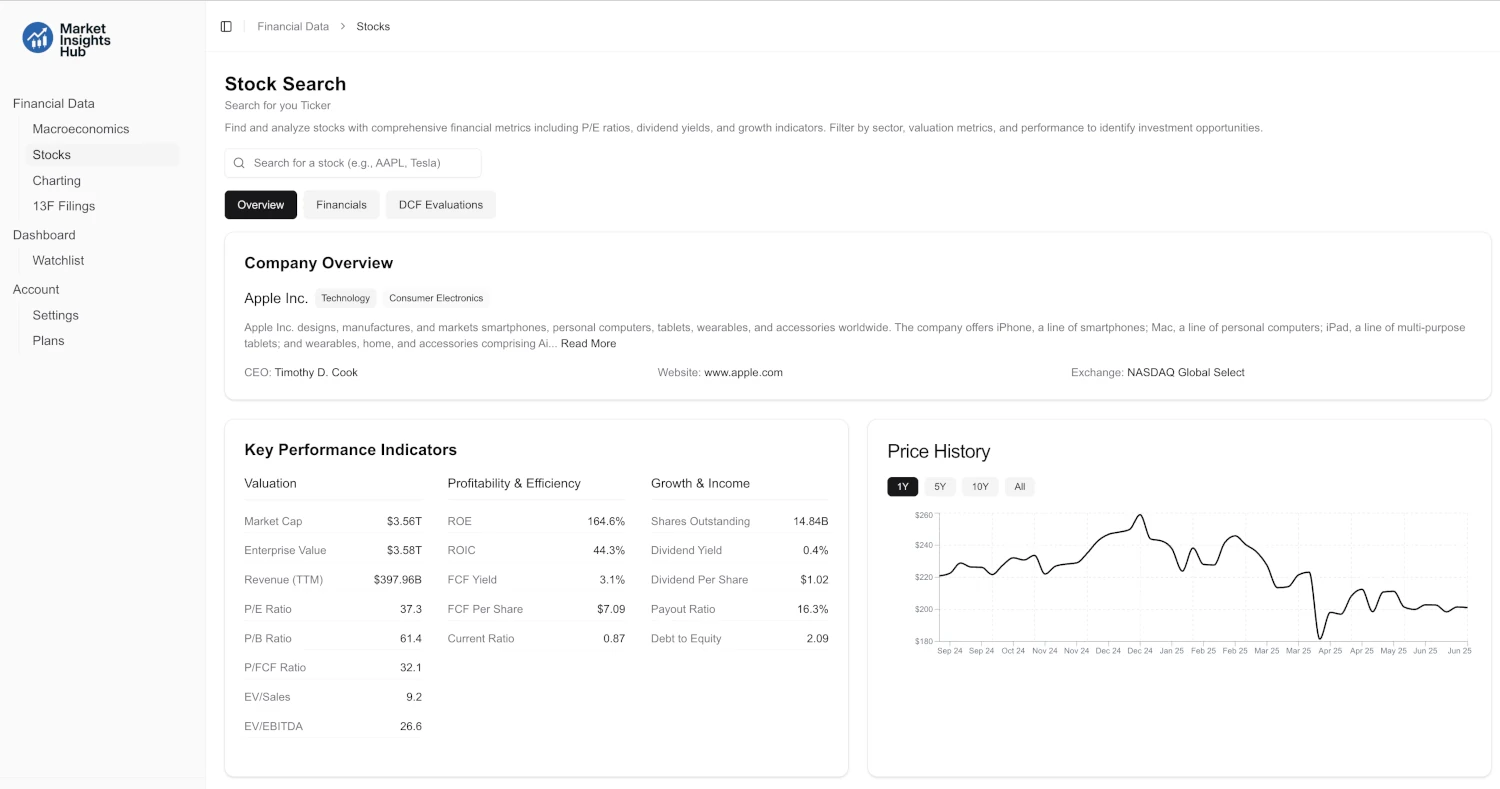Viewport: 1500px width, 789px height.
Task: Select the 5Y price history range
Action: point(939,486)
